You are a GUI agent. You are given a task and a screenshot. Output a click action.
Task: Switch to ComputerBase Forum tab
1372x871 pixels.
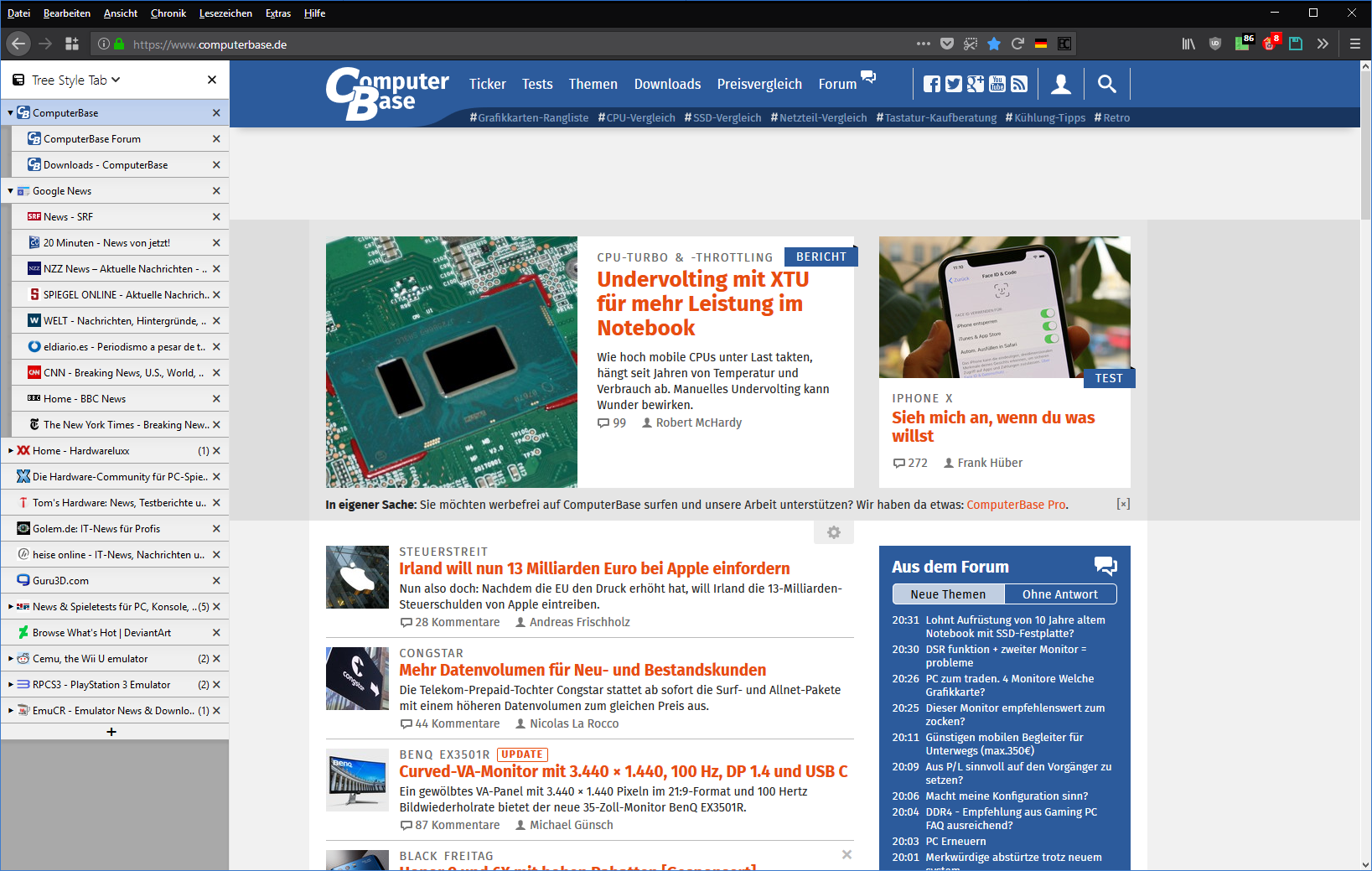coord(120,138)
